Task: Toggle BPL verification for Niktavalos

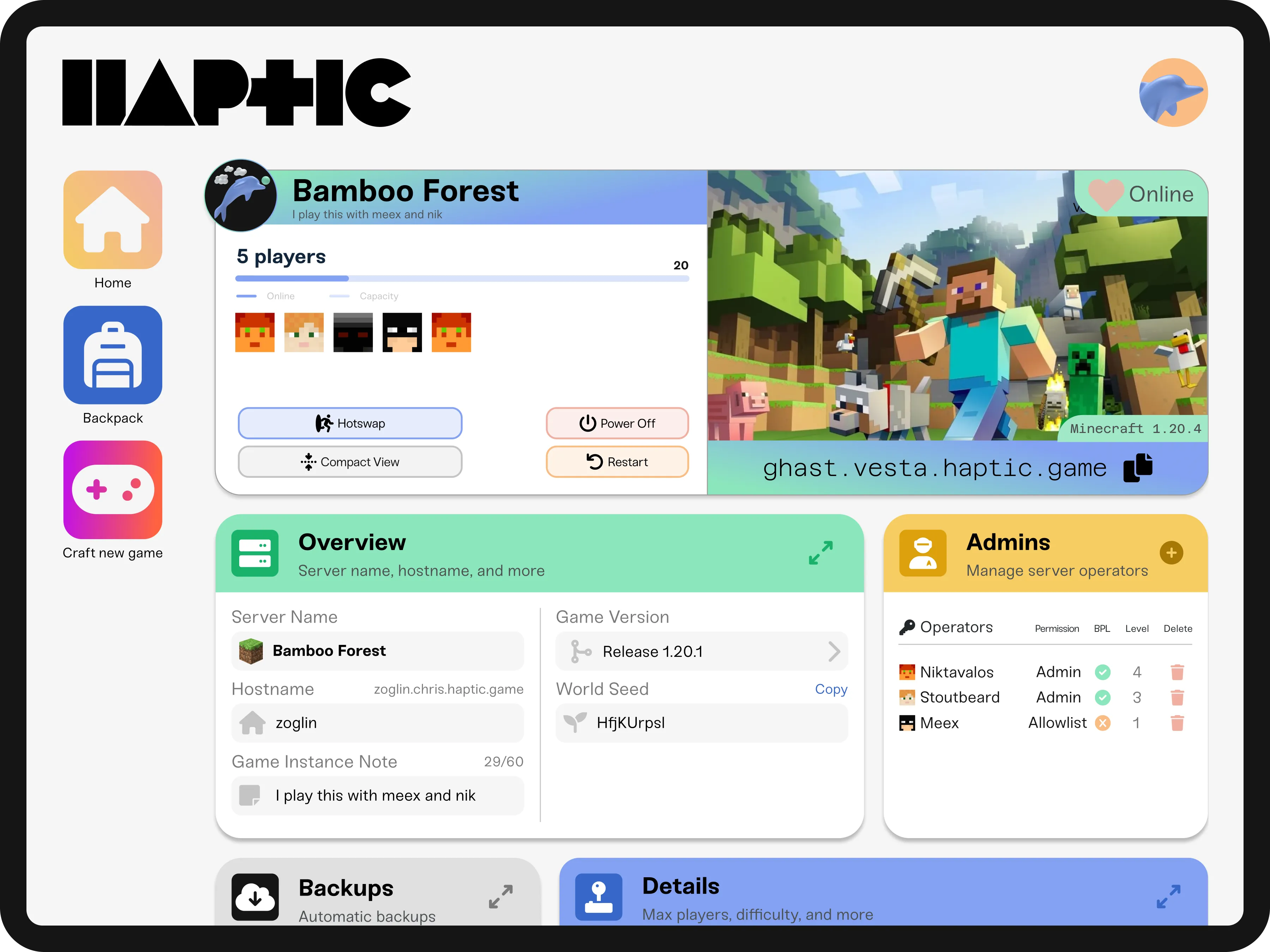Action: coord(1102,671)
